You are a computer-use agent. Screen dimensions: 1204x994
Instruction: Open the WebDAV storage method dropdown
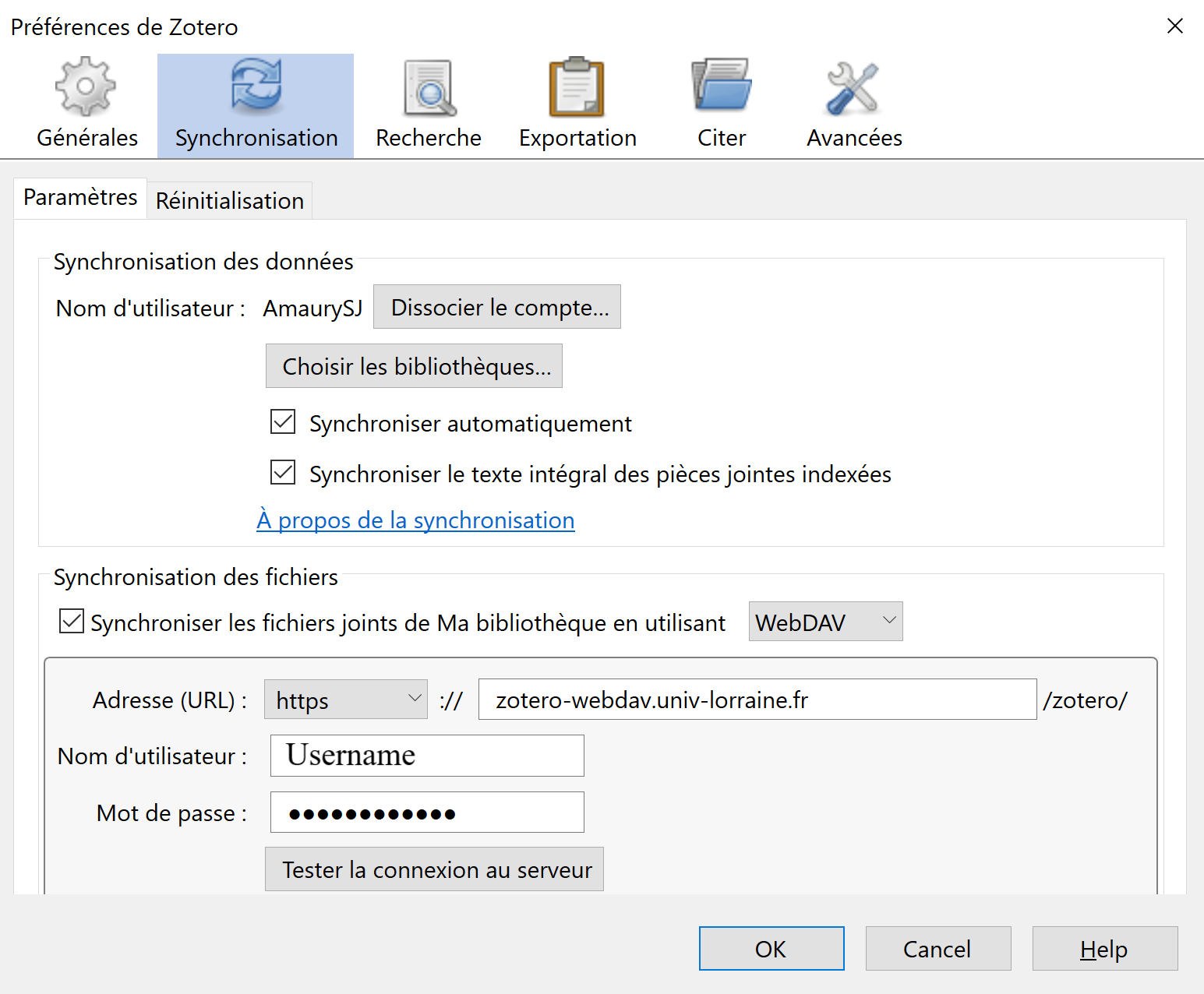(825, 622)
